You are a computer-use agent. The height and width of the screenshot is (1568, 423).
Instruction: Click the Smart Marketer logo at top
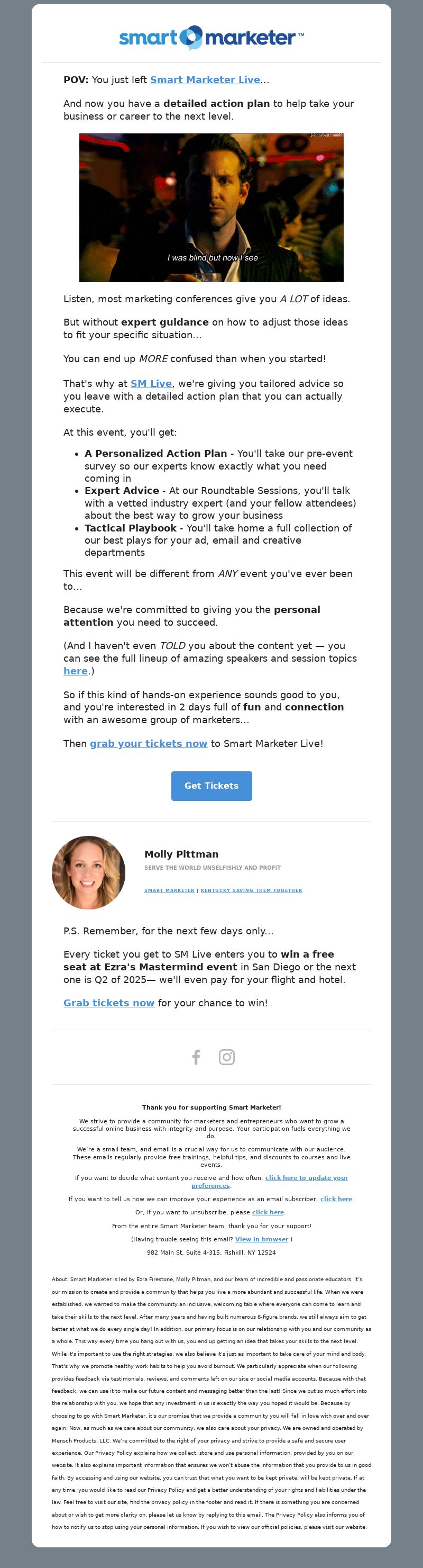[212, 38]
